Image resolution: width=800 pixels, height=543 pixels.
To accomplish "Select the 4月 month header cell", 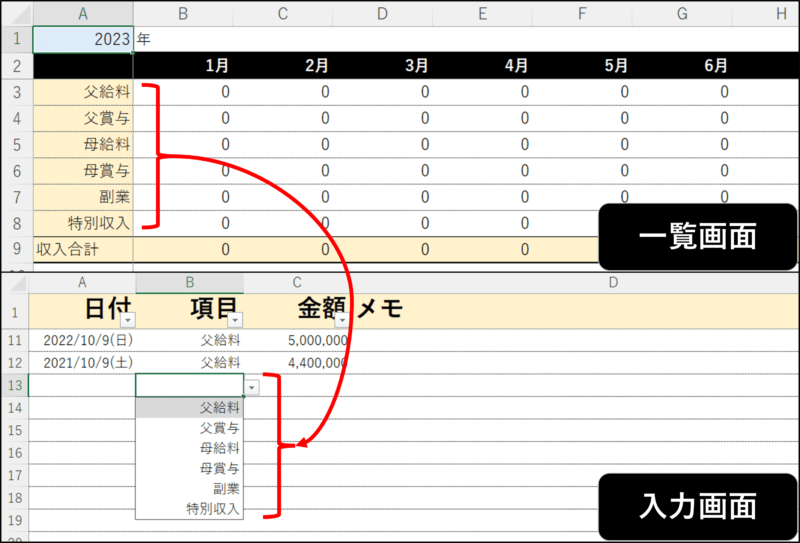I will click(x=483, y=66).
